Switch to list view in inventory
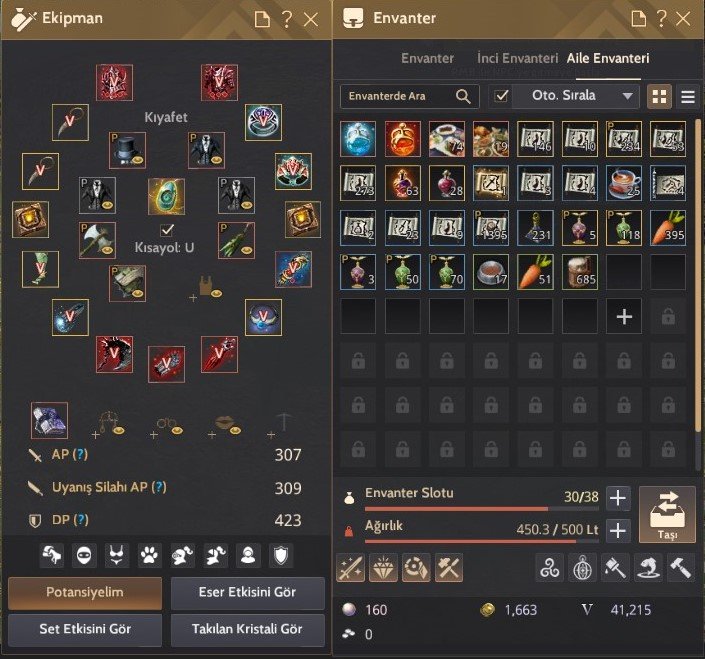Viewport: 705px width, 659px height. [687, 96]
